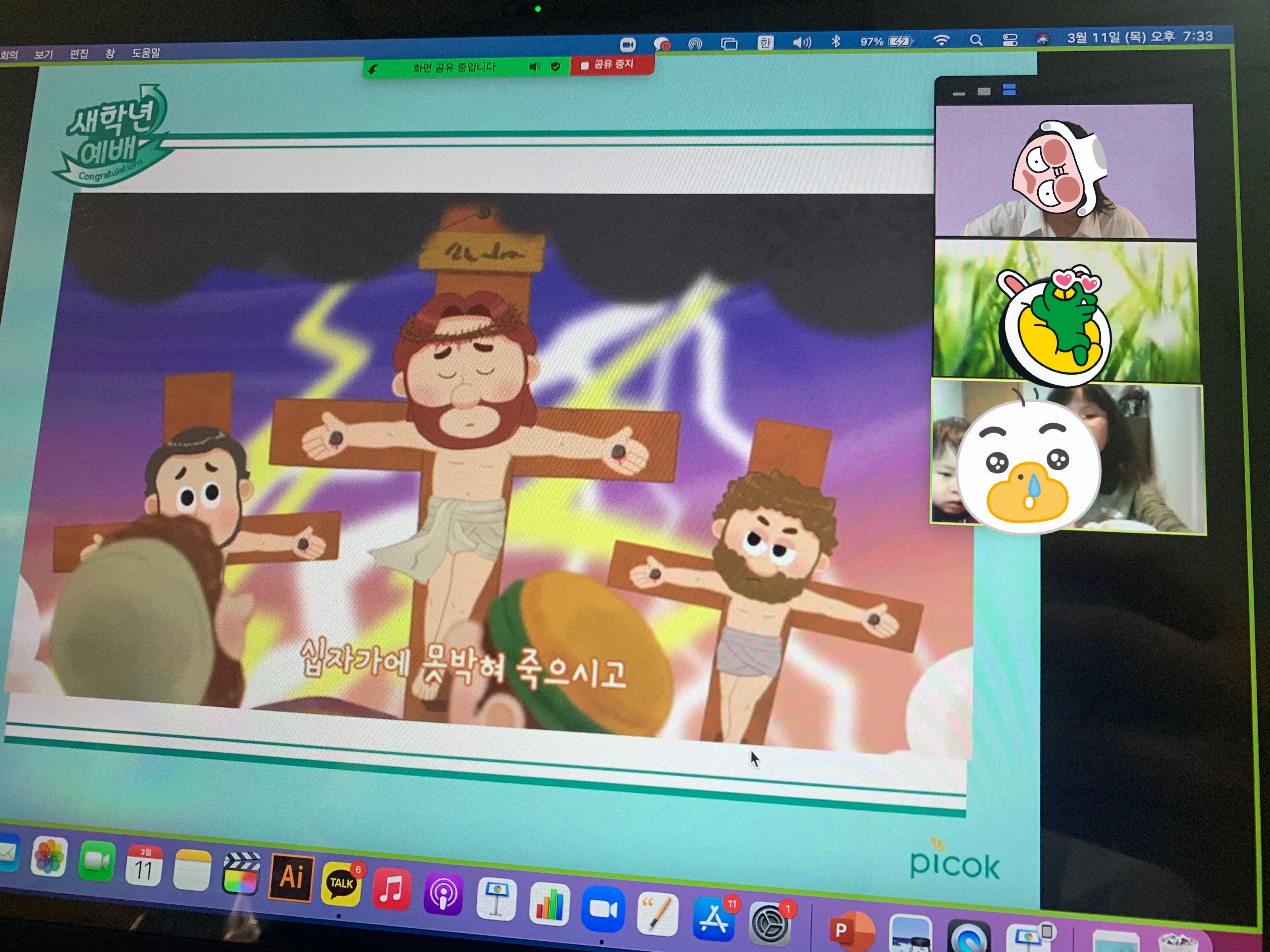The height and width of the screenshot is (952, 1270).
Task: Switch video panel to single speaker view
Action: (x=983, y=91)
